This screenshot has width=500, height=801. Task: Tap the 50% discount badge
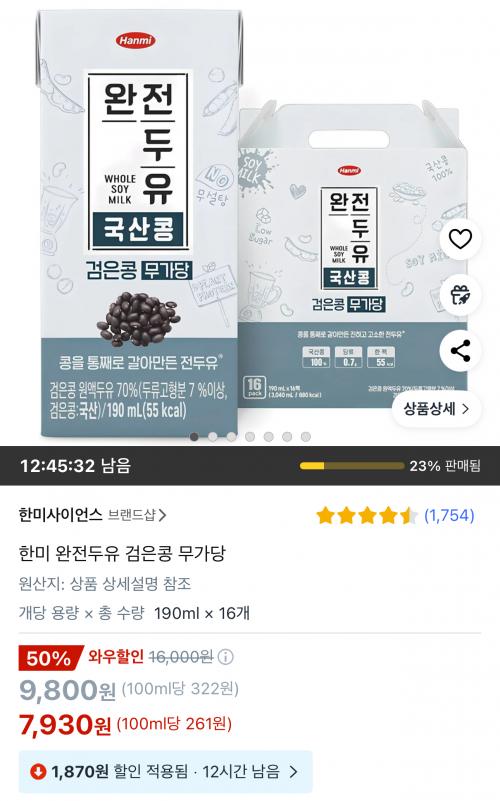point(51,658)
